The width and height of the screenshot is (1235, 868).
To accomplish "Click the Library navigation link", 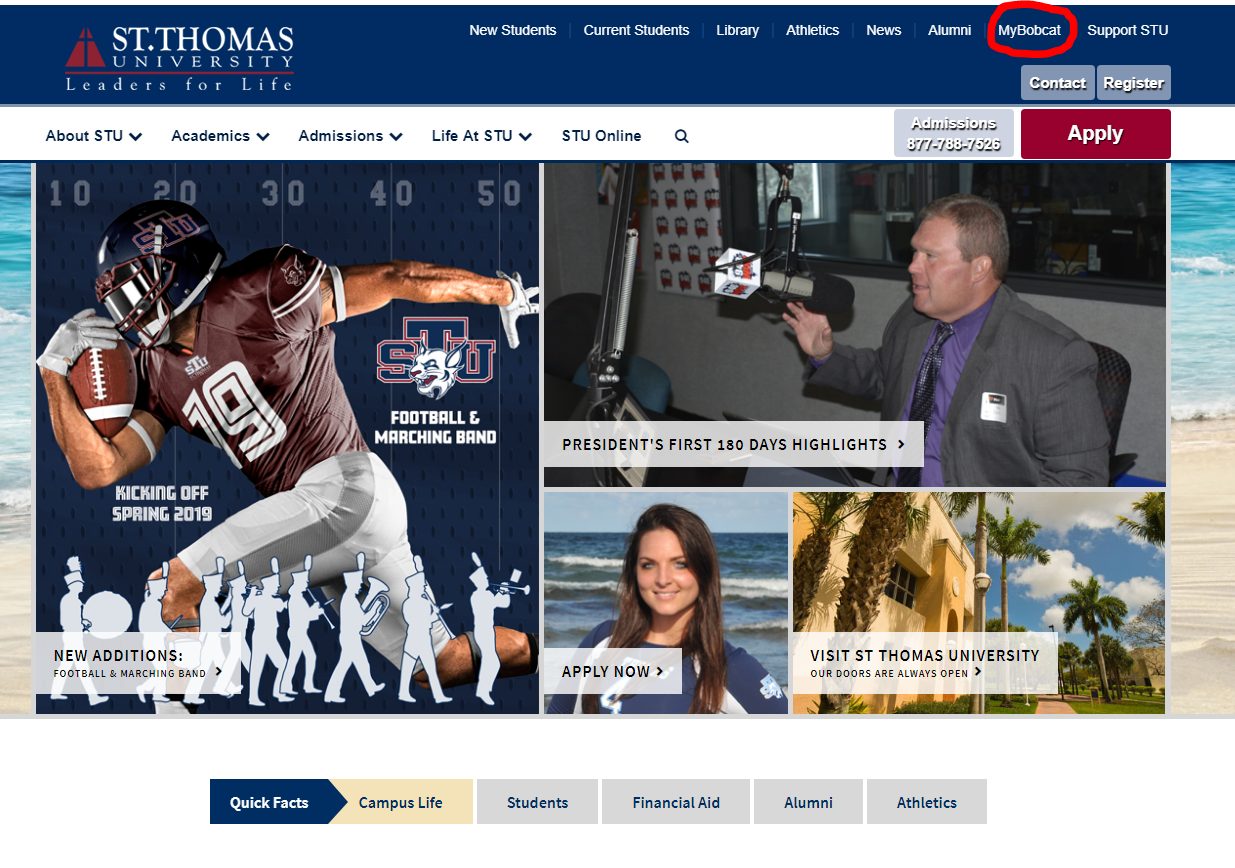I will [737, 30].
